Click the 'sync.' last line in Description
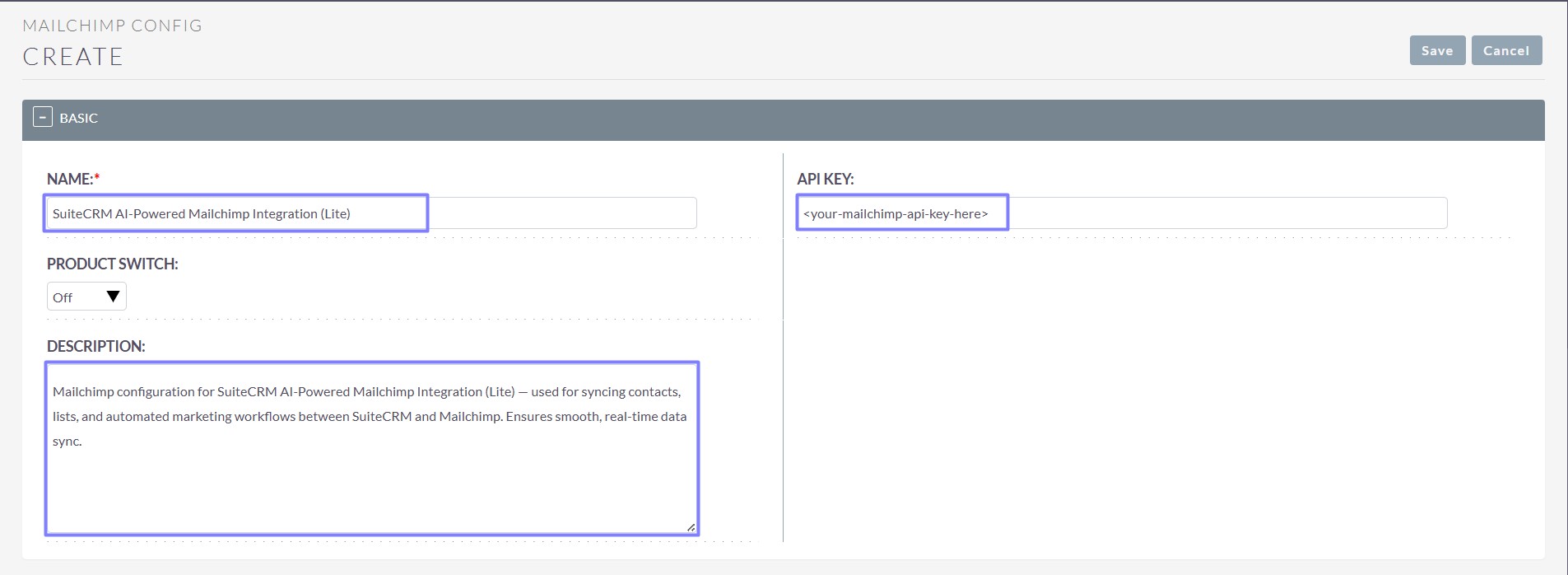The image size is (1568, 575). [x=67, y=442]
